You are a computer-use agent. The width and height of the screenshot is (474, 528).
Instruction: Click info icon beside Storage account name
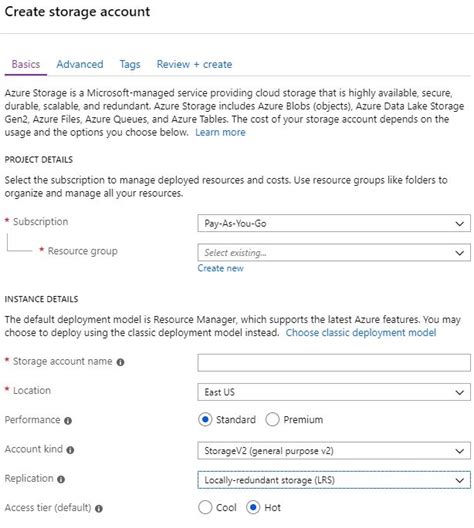120,362
